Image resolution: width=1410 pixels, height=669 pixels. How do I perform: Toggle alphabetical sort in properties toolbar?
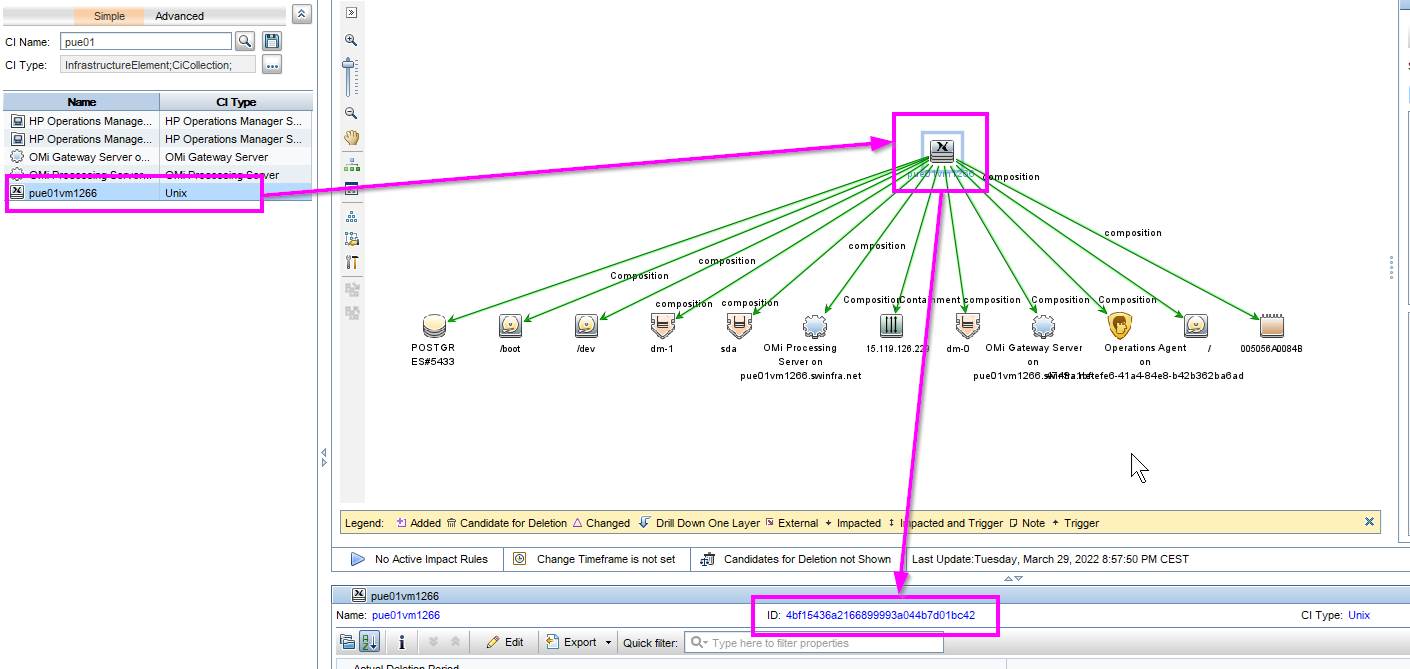click(369, 642)
